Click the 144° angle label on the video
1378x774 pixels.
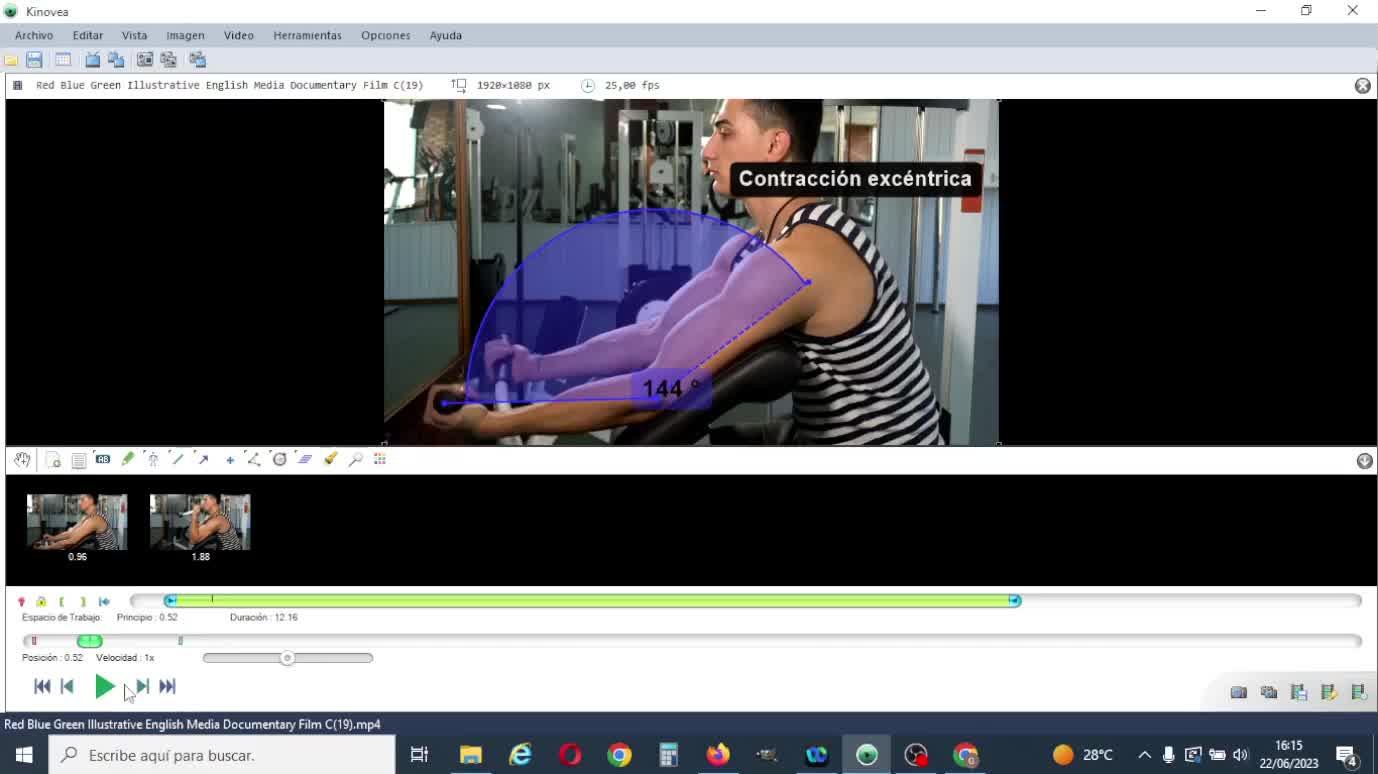tap(671, 389)
